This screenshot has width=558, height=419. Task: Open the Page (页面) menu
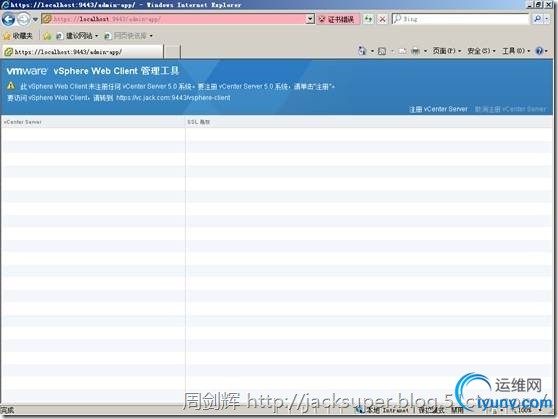click(447, 51)
